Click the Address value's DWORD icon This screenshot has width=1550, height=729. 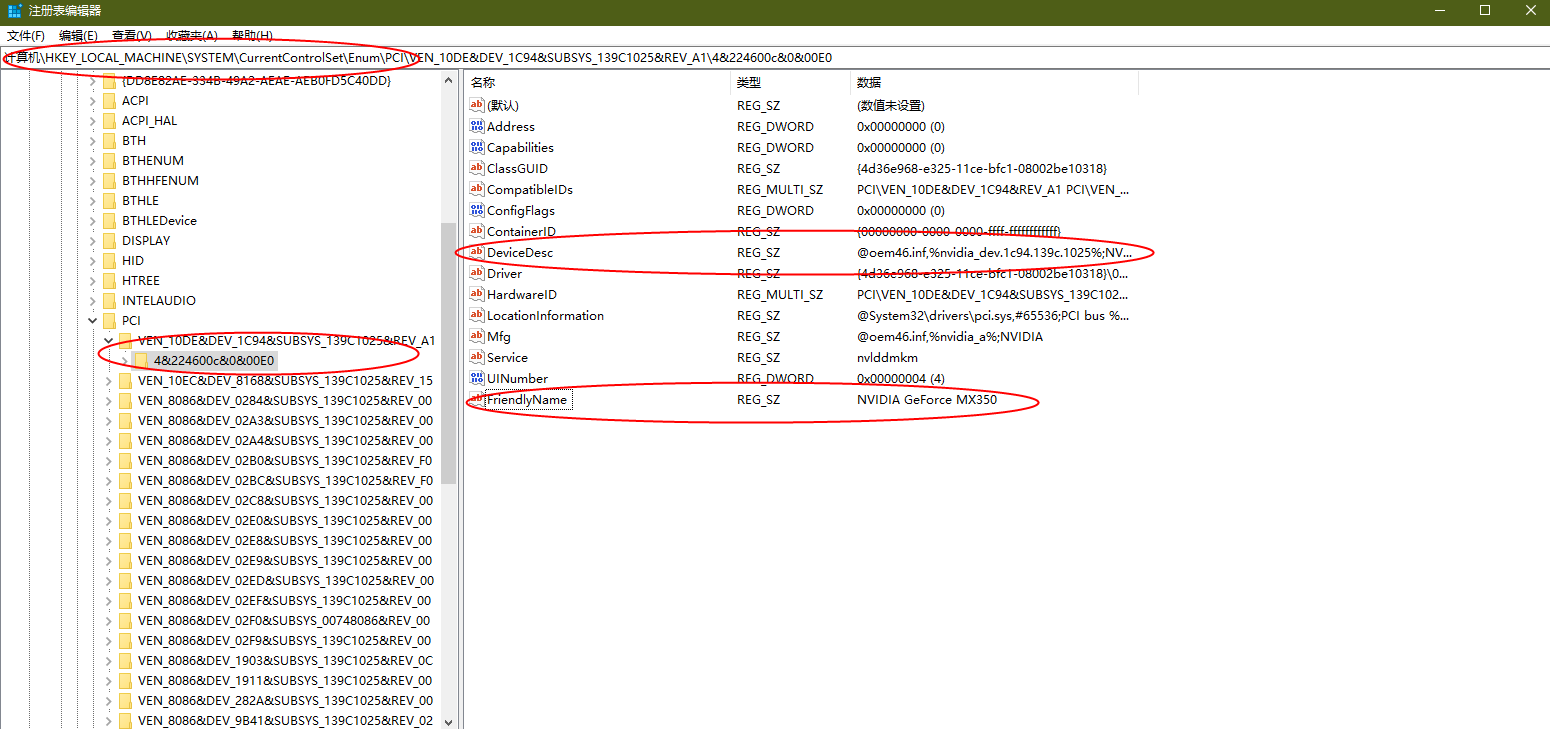point(477,126)
